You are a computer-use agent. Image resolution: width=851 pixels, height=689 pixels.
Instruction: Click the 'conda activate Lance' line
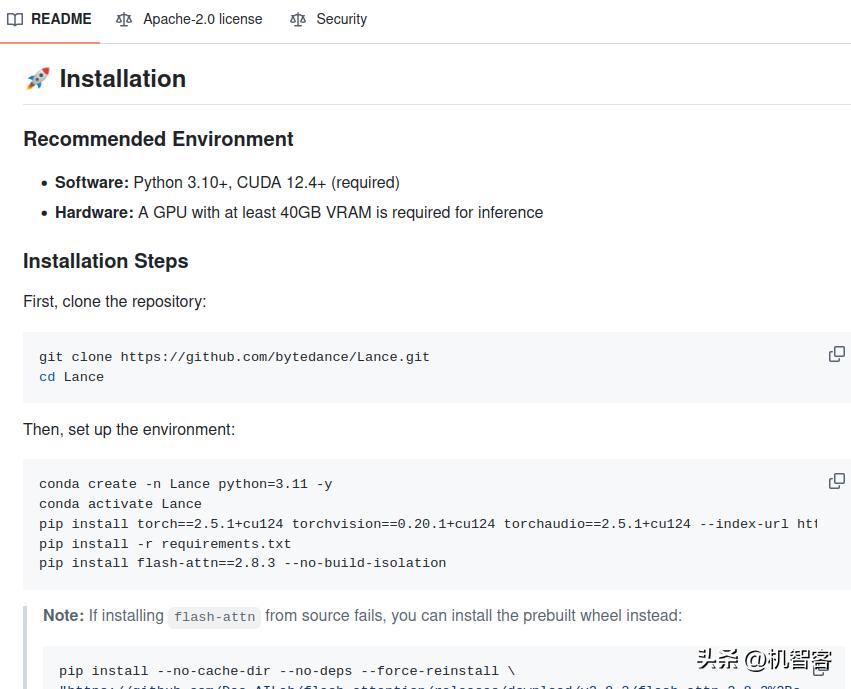click(x=120, y=504)
